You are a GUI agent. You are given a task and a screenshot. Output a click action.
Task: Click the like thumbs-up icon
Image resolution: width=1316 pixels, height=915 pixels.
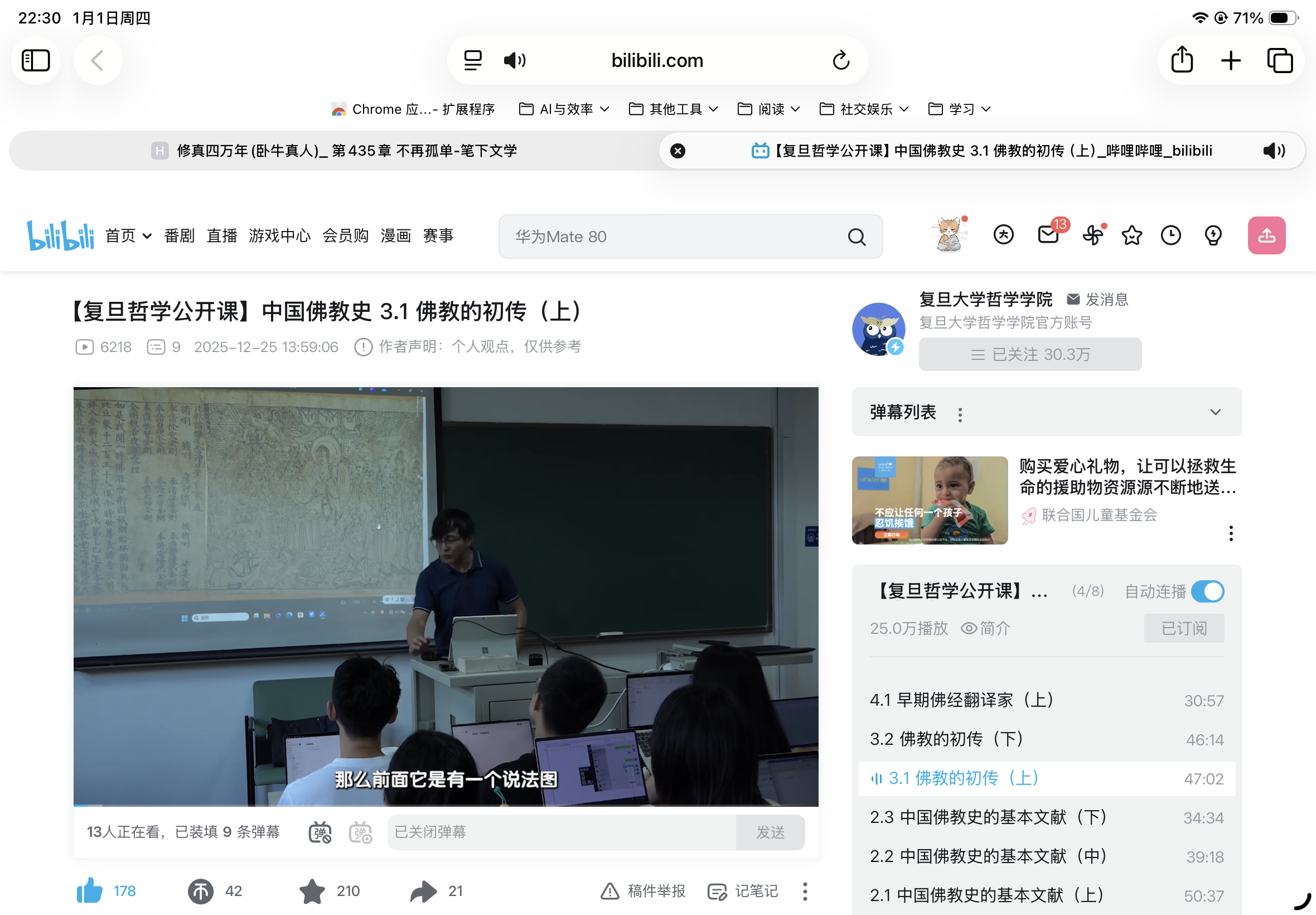point(89,890)
